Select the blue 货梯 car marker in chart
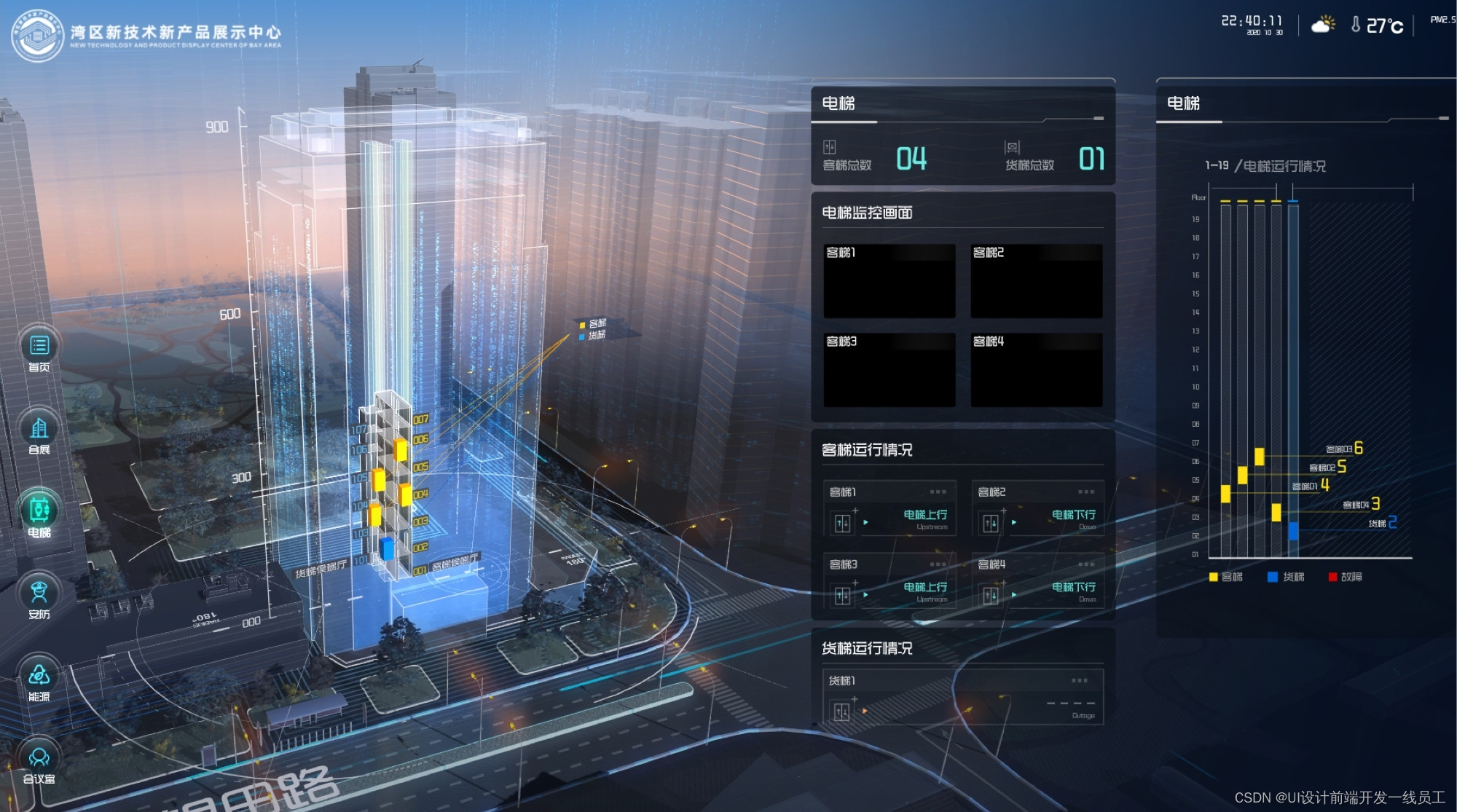 (x=1293, y=531)
